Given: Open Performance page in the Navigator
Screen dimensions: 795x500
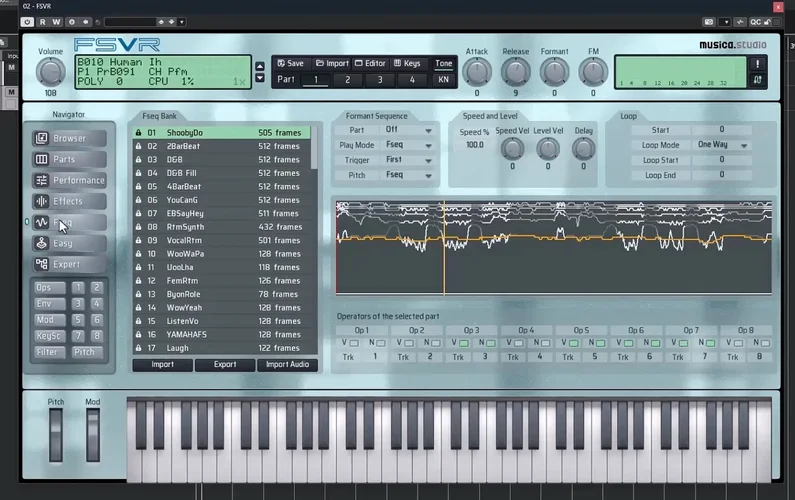Looking at the screenshot, I should tap(69, 180).
